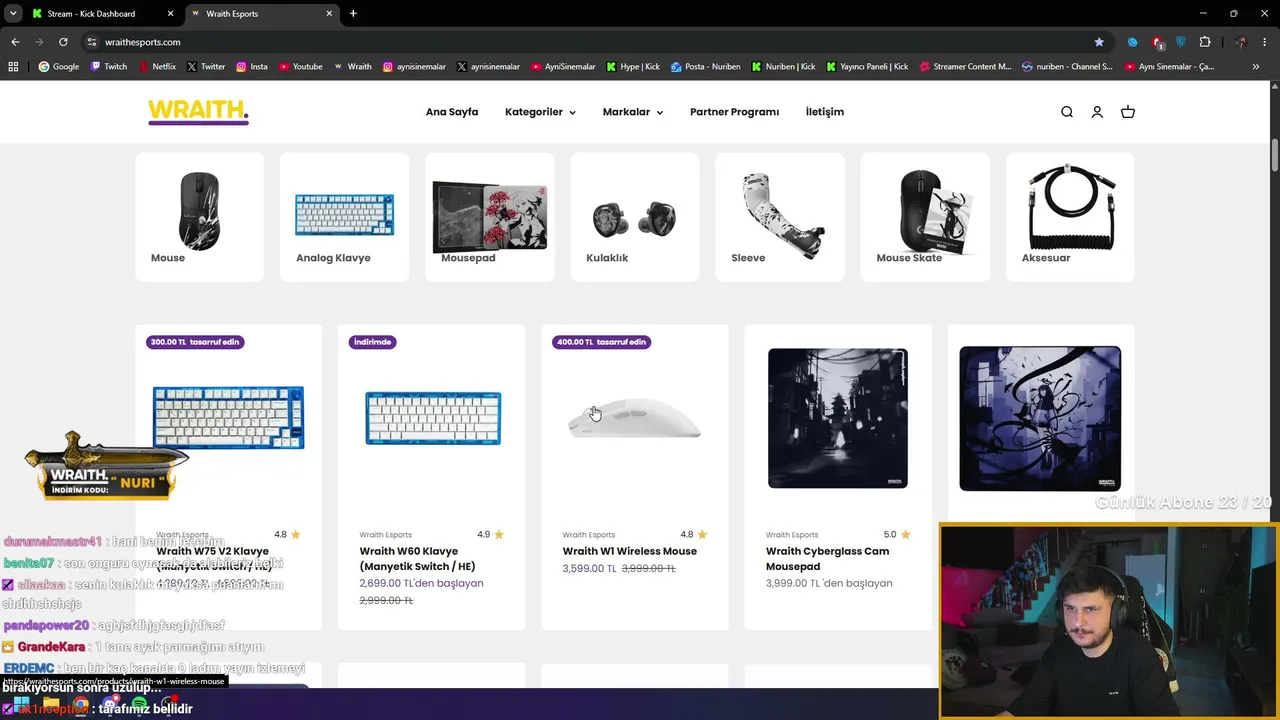This screenshot has width=1280, height=720.
Task: Open Discord from the Windows taskbar
Action: (x=110, y=704)
